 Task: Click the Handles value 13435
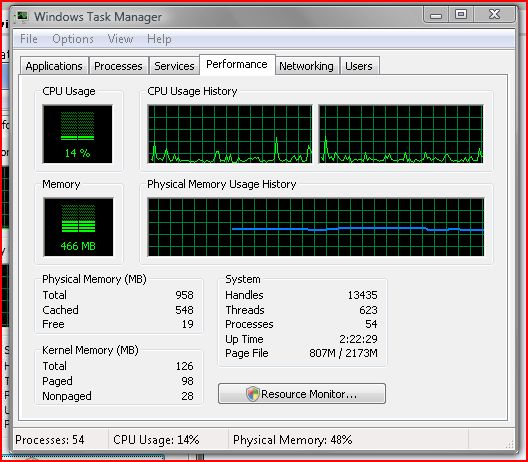tap(362, 295)
